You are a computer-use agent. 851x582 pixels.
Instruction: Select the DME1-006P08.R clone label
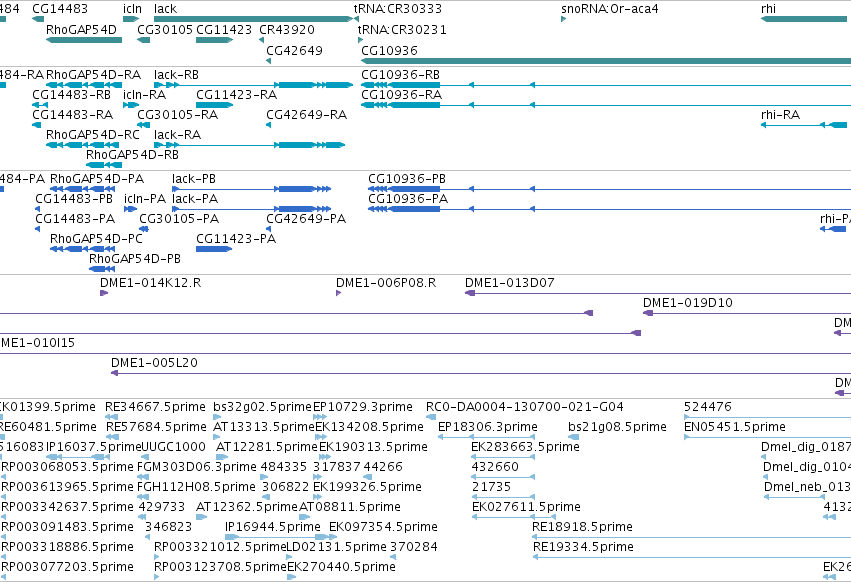pyautogui.click(x=386, y=283)
